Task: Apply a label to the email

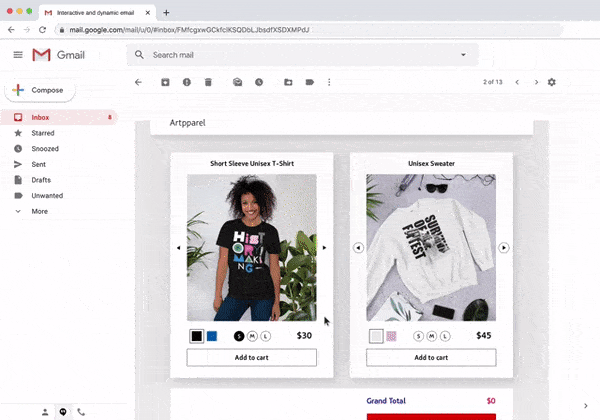Action: point(310,82)
